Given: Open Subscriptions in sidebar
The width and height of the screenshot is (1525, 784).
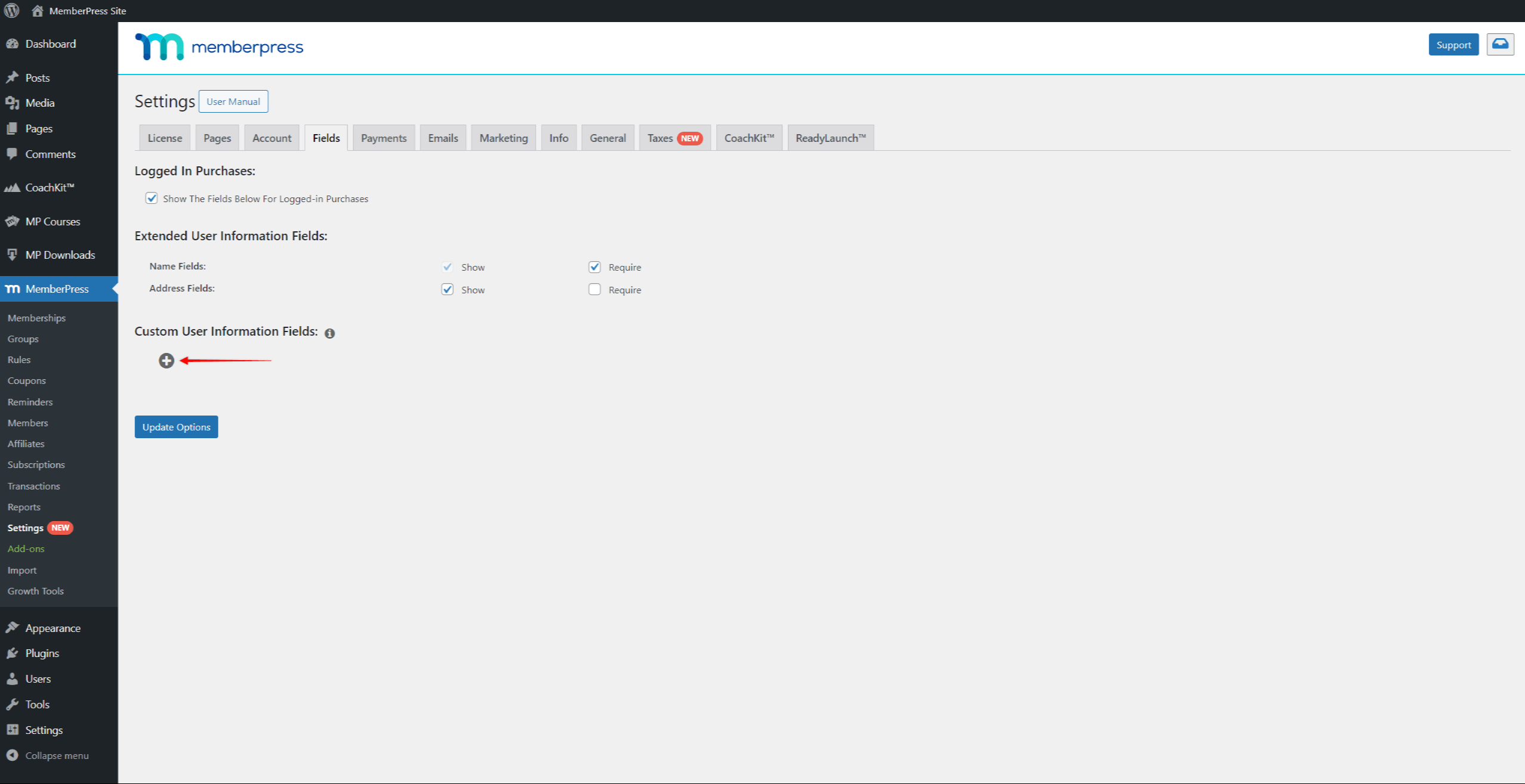Looking at the screenshot, I should pyautogui.click(x=36, y=464).
